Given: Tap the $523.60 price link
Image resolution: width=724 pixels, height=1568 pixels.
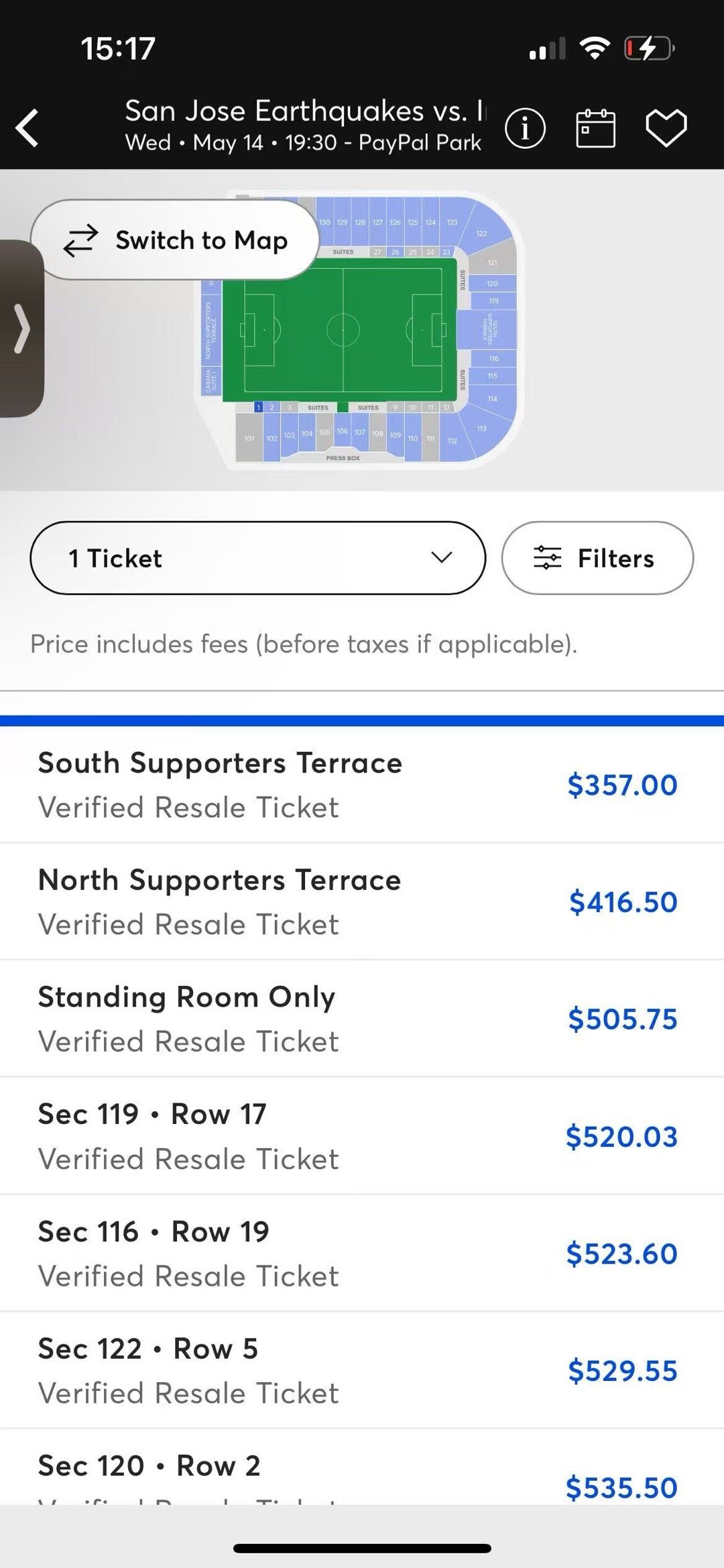Looking at the screenshot, I should point(621,1253).
